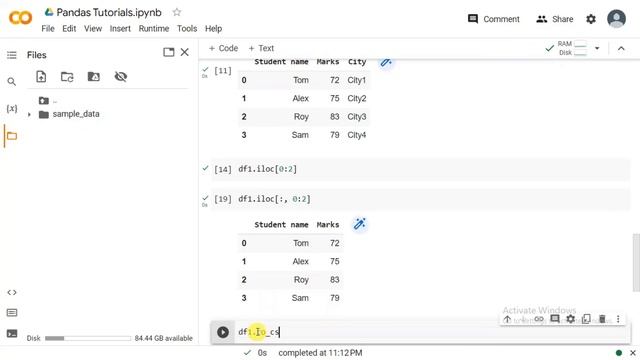Go to the parent directory folder

(x=44, y=100)
